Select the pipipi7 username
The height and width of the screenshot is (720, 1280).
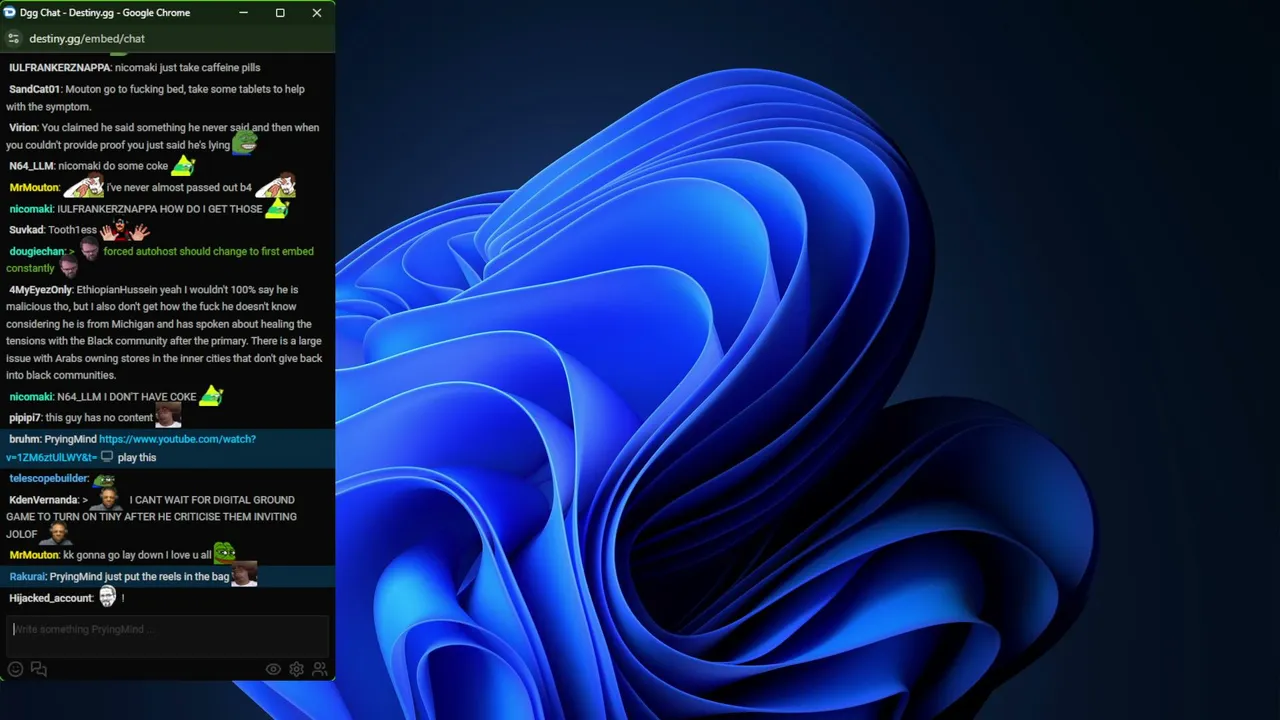tap(25, 418)
